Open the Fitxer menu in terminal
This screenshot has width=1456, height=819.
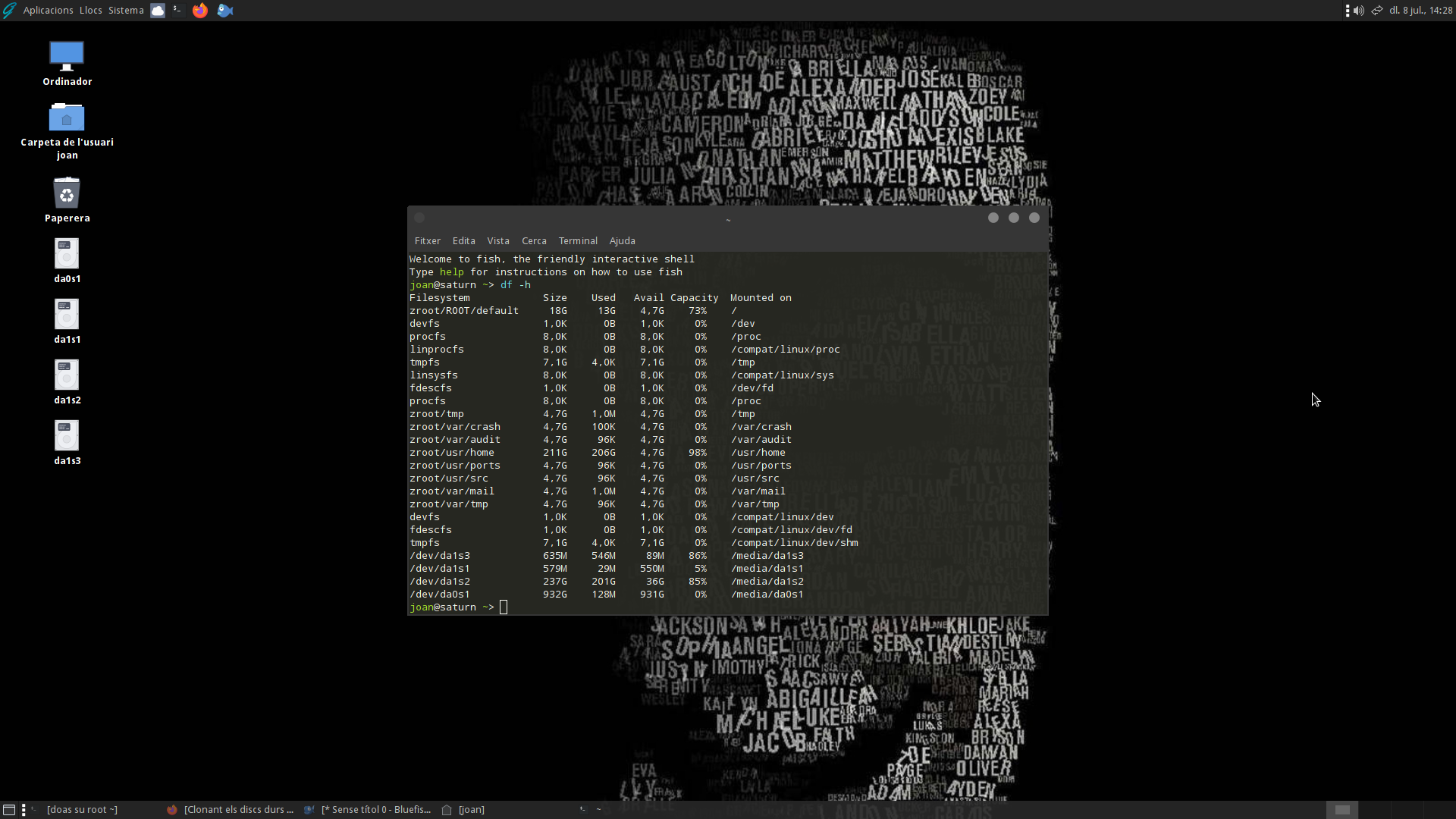(x=427, y=240)
